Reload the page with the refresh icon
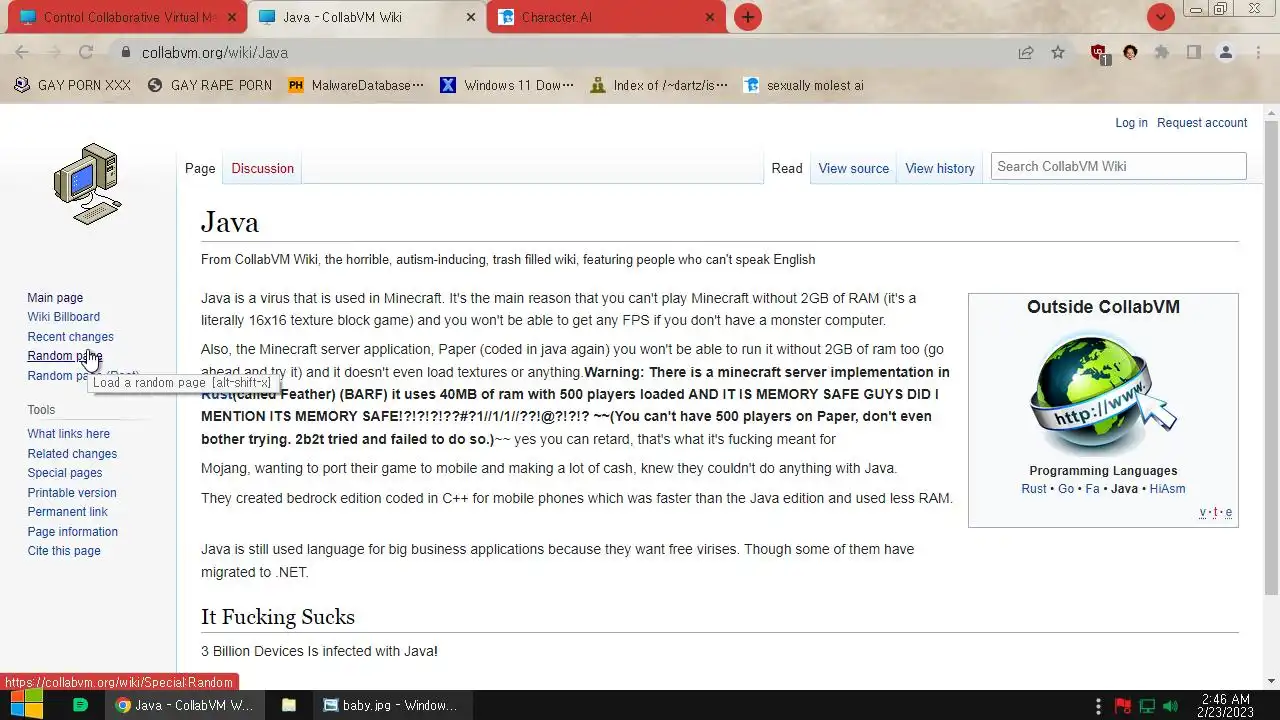Screen dimensions: 1280x720 tap(86, 52)
